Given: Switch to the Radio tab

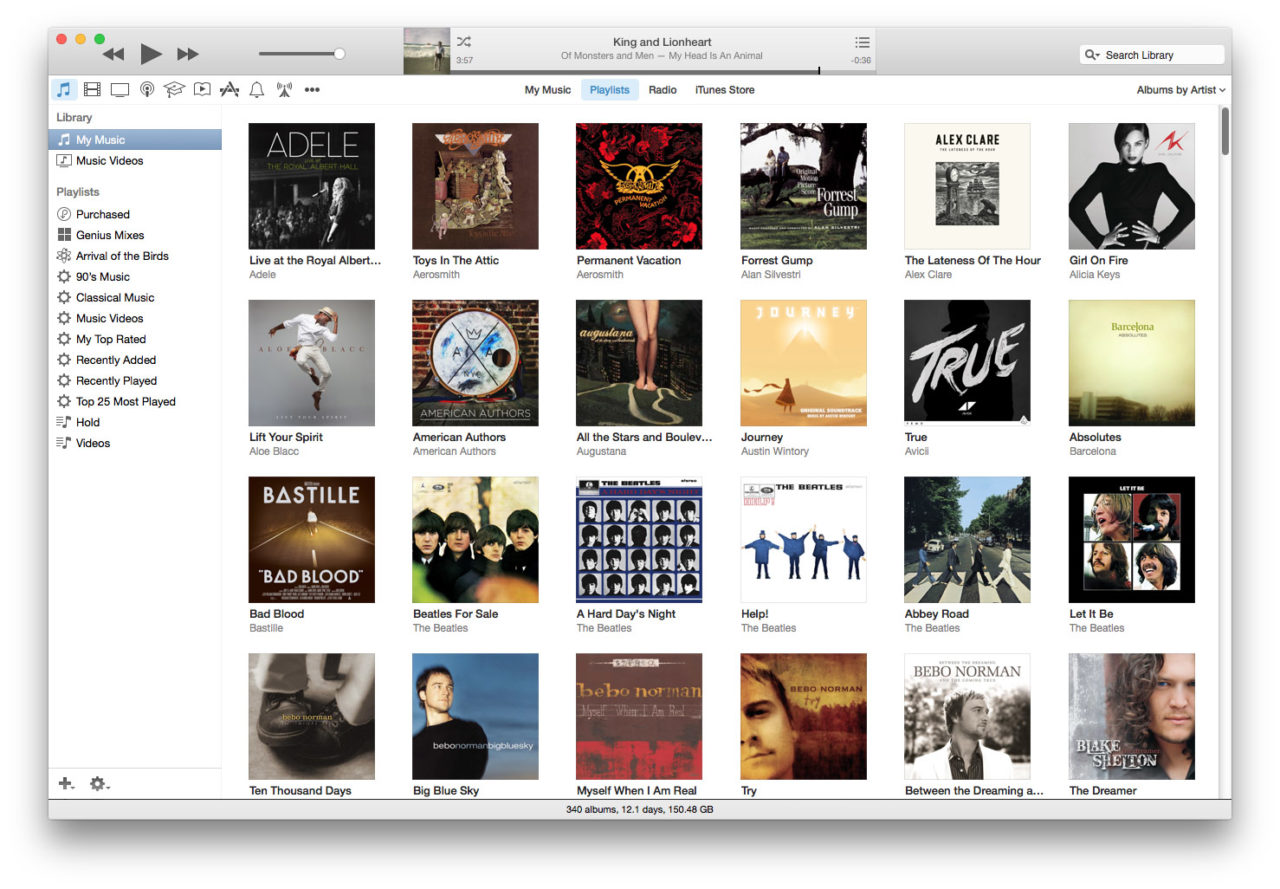Looking at the screenshot, I should [662, 89].
